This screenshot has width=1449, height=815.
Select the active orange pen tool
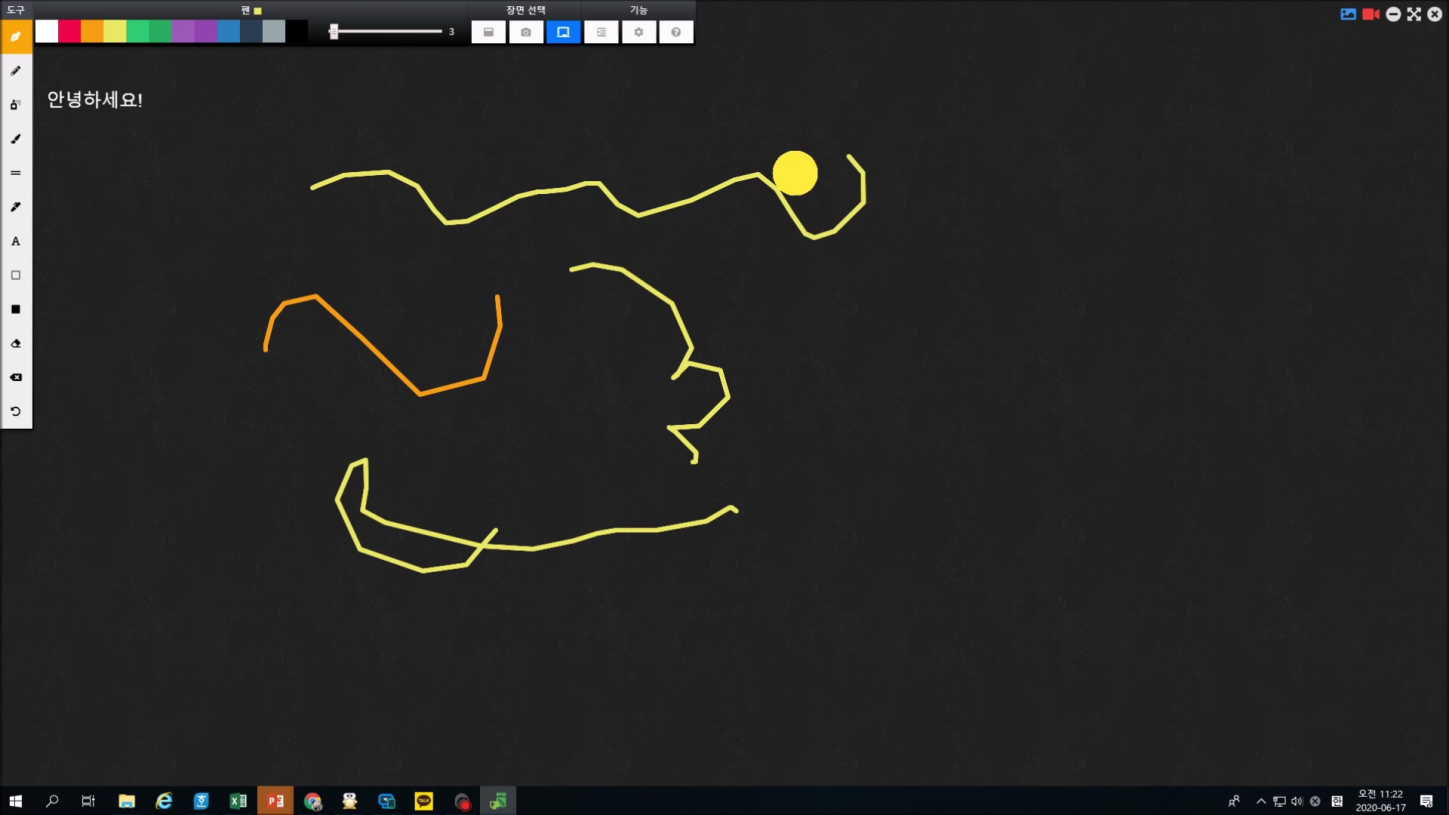click(x=16, y=37)
